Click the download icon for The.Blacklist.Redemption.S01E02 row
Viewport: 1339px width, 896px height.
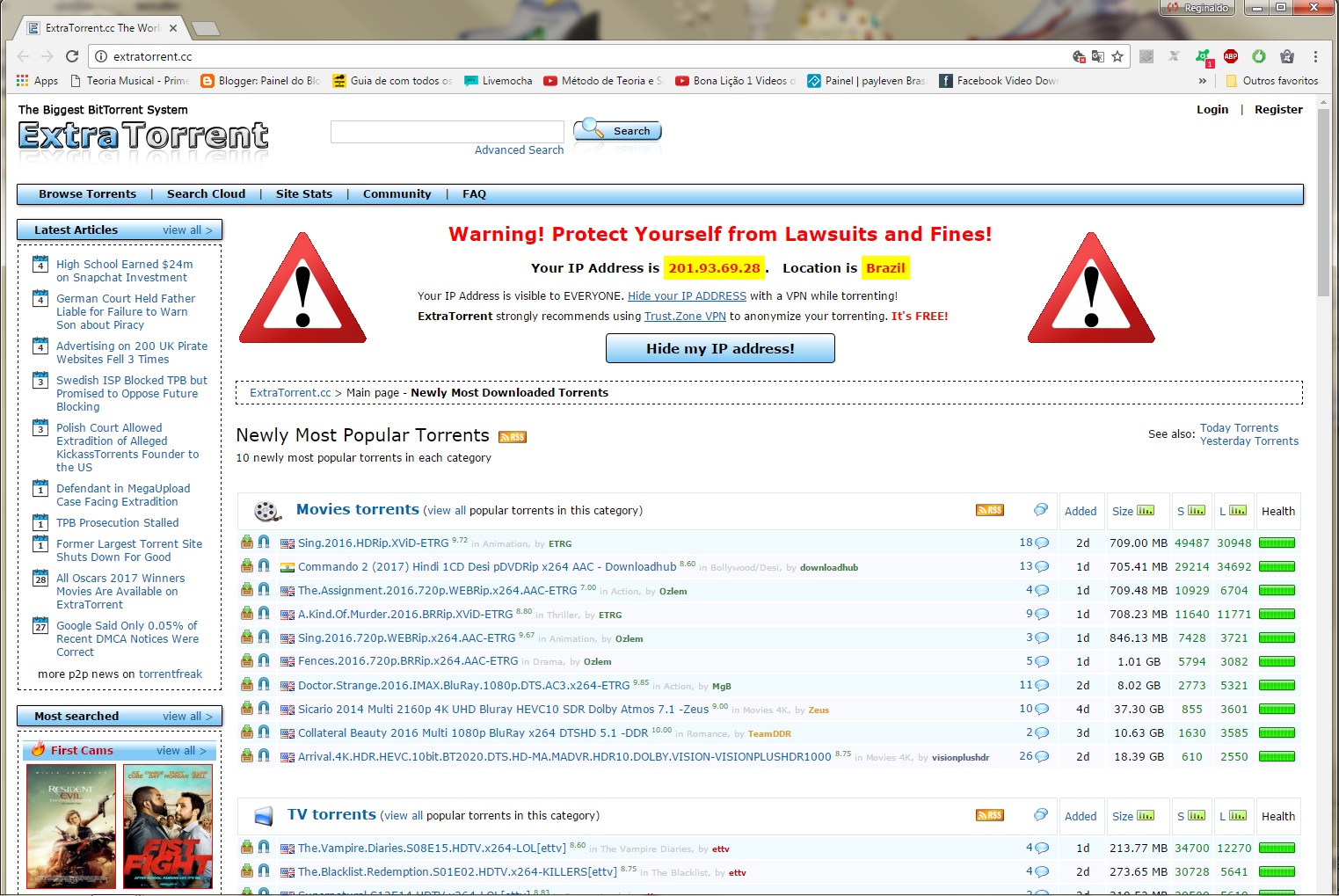(x=247, y=871)
